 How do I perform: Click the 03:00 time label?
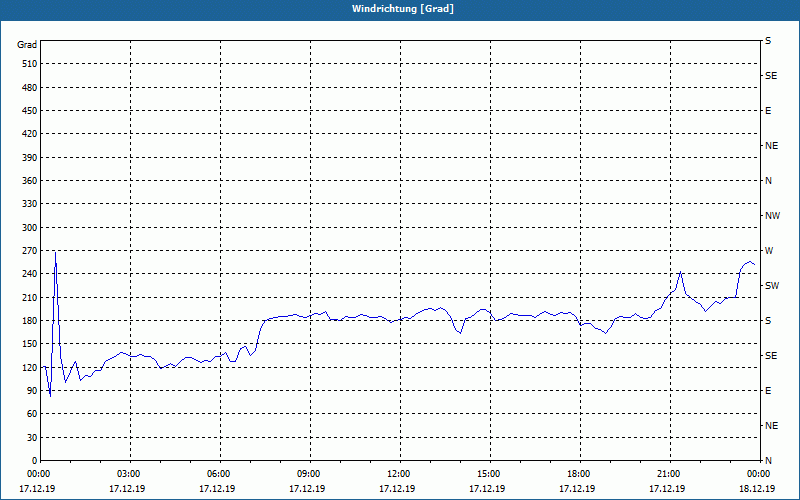131,474
